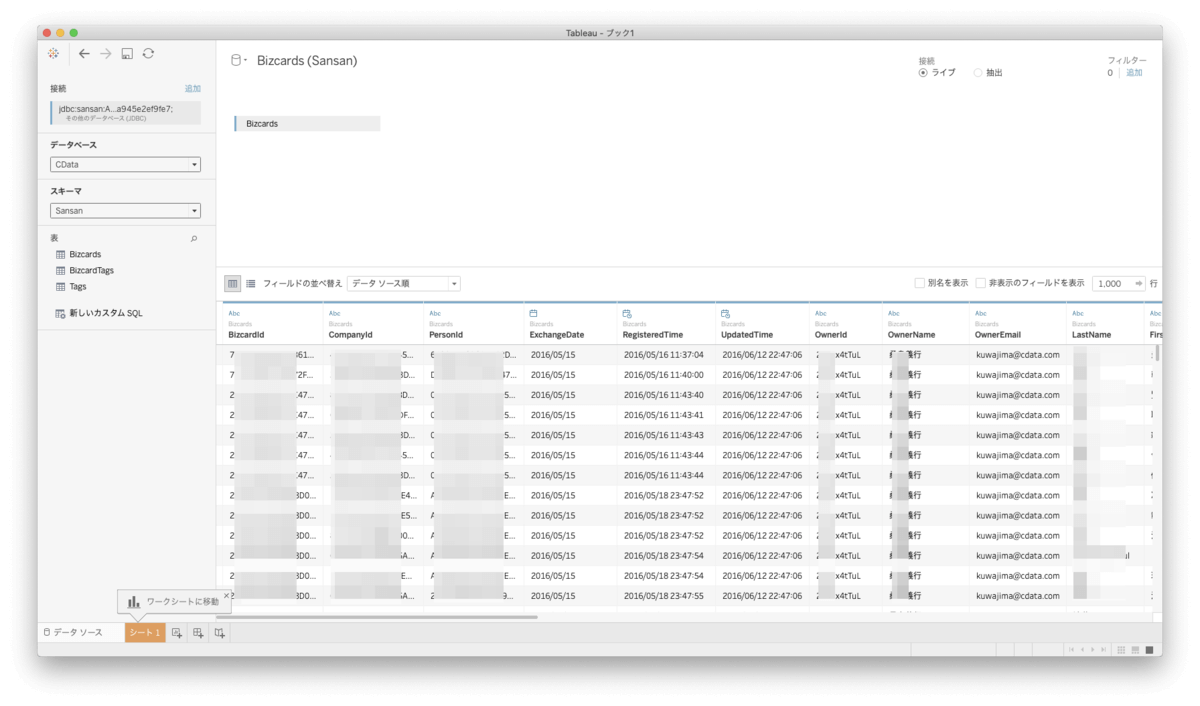Click the Bizcards (Sansan) data source title
This screenshot has height=706, width=1200.
[x=307, y=61]
